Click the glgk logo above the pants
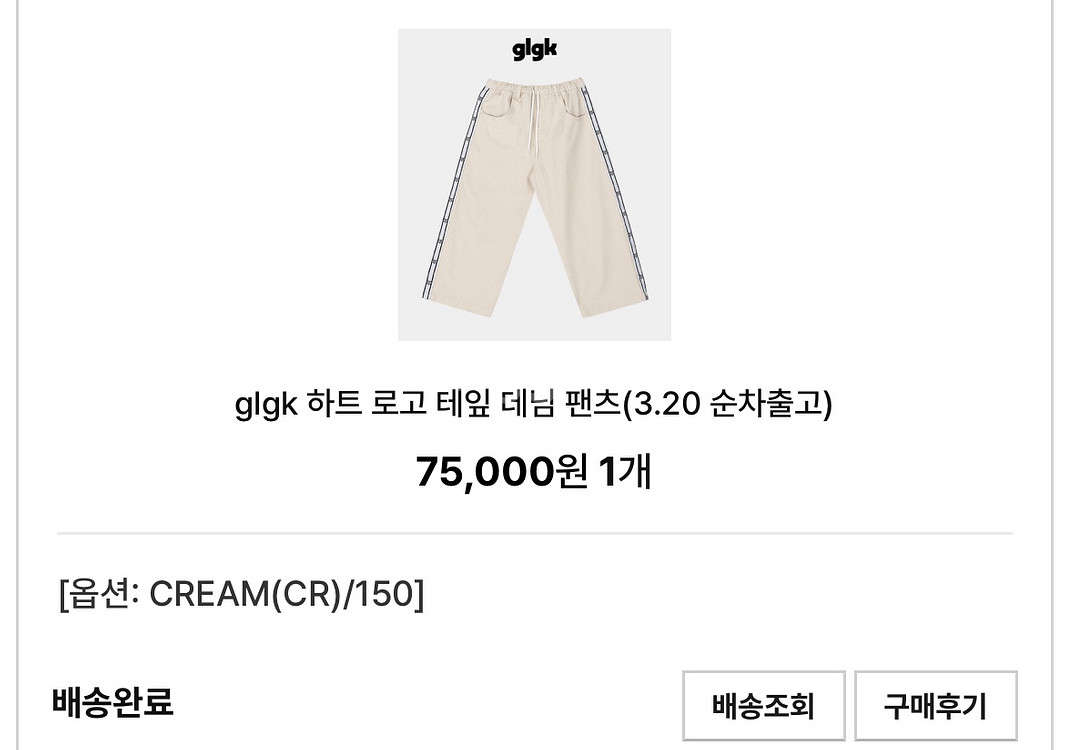The height and width of the screenshot is (750, 1073). [x=534, y=49]
